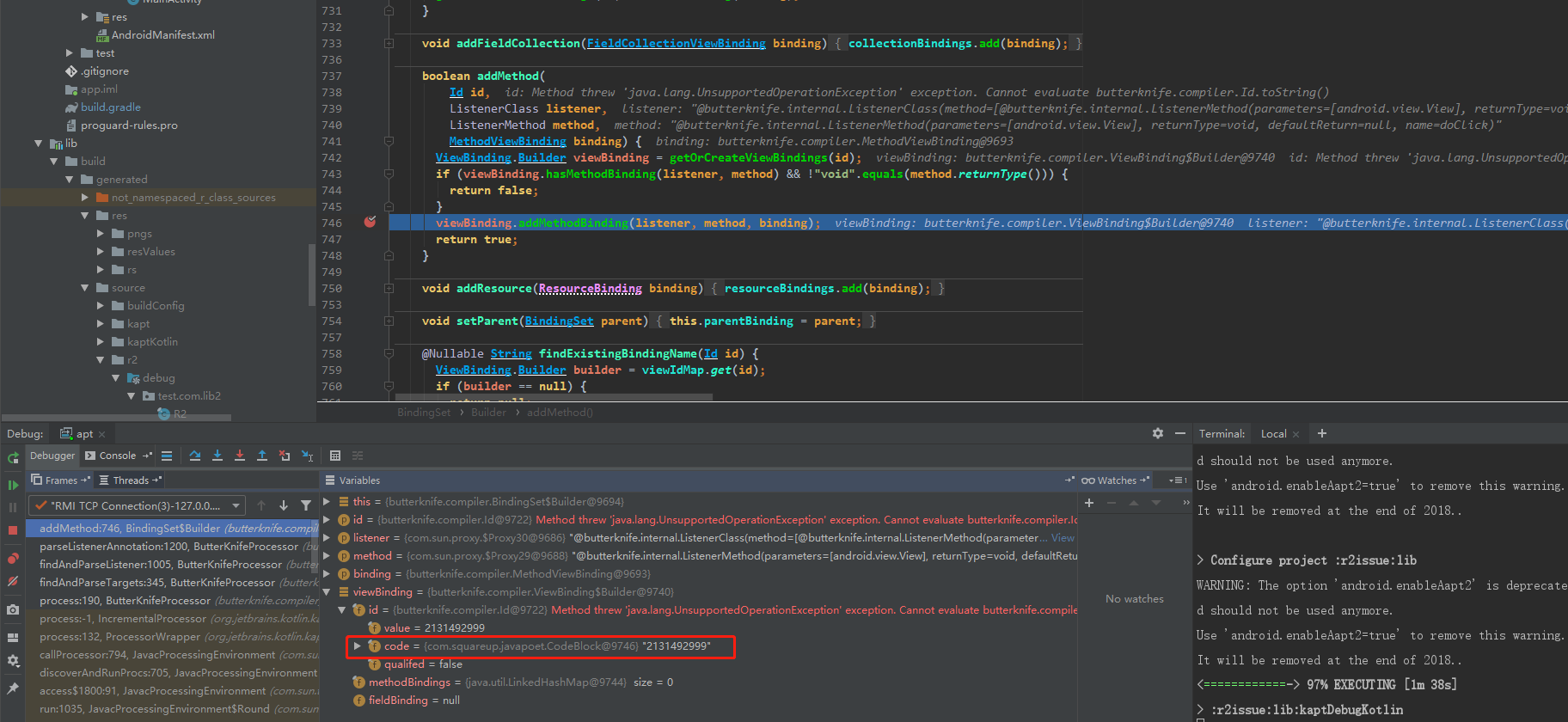This screenshot has width=1568, height=722.
Task: Expand the 'this' variable node
Action: 327,501
